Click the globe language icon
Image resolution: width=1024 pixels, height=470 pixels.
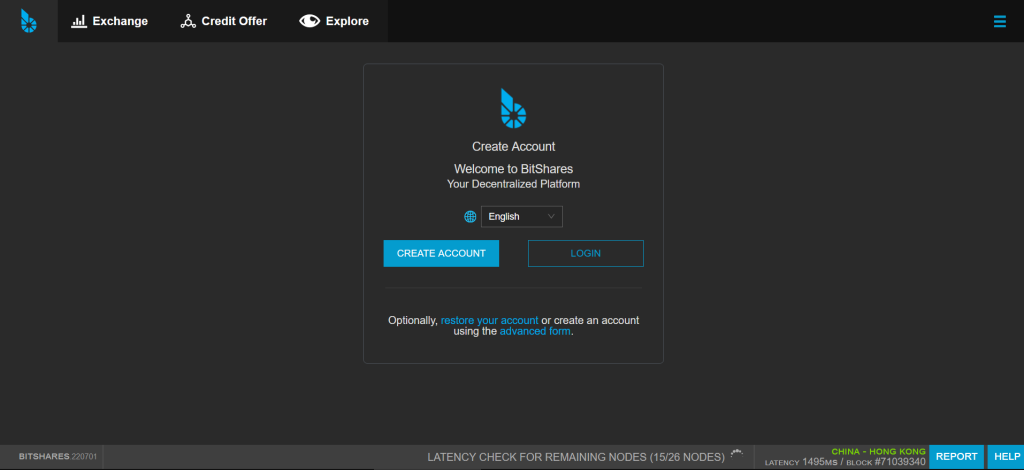(470, 216)
